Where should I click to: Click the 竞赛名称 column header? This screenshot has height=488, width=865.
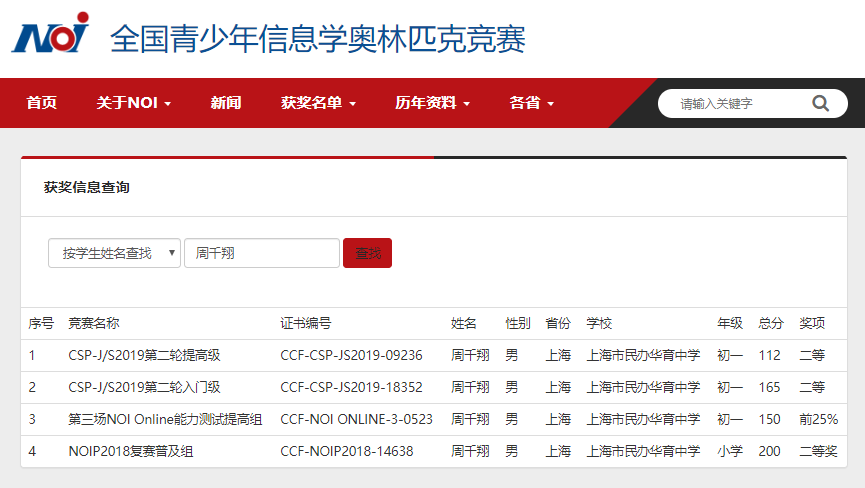(94, 323)
